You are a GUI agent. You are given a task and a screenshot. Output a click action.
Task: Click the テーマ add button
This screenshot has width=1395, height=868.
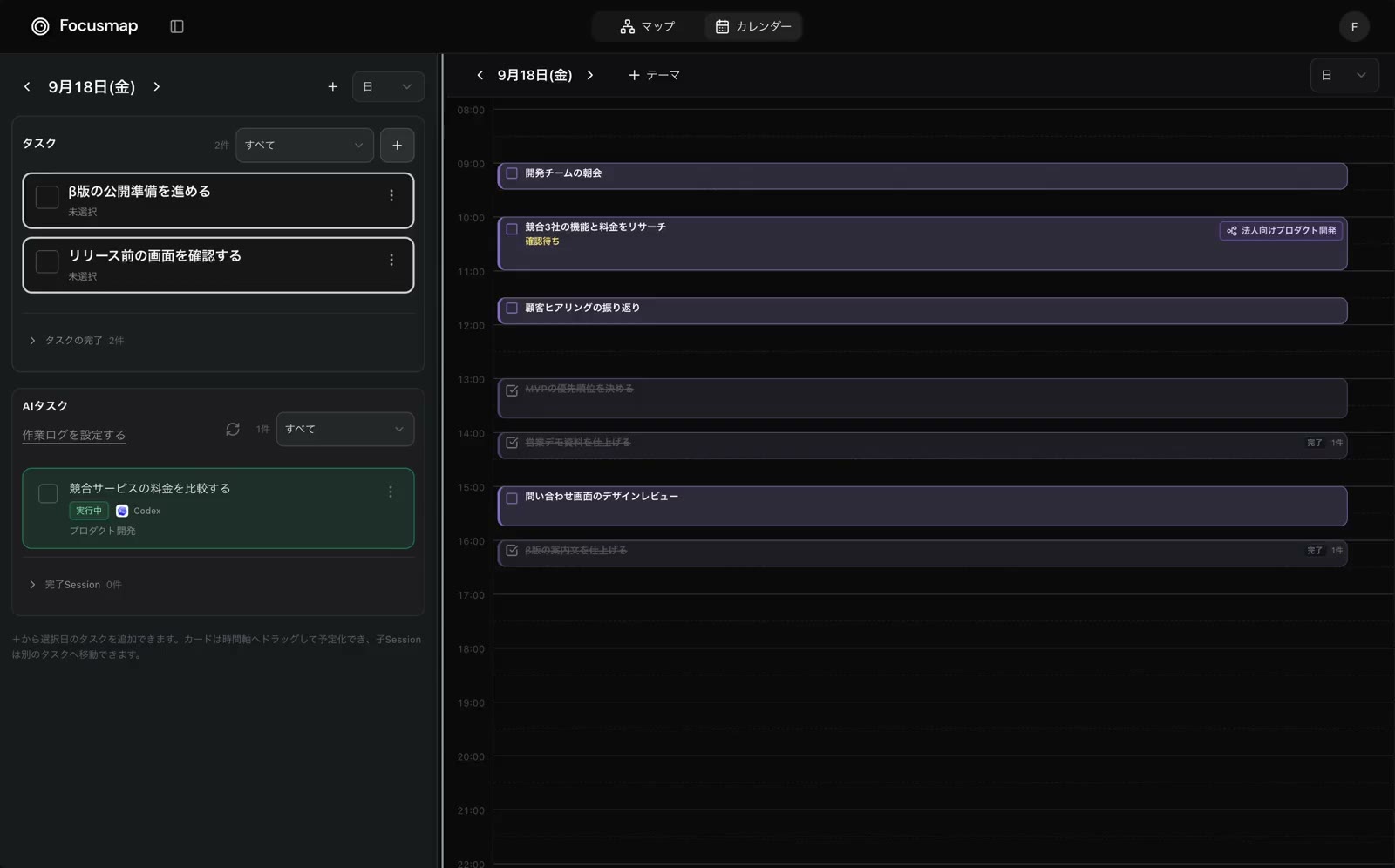[655, 76]
